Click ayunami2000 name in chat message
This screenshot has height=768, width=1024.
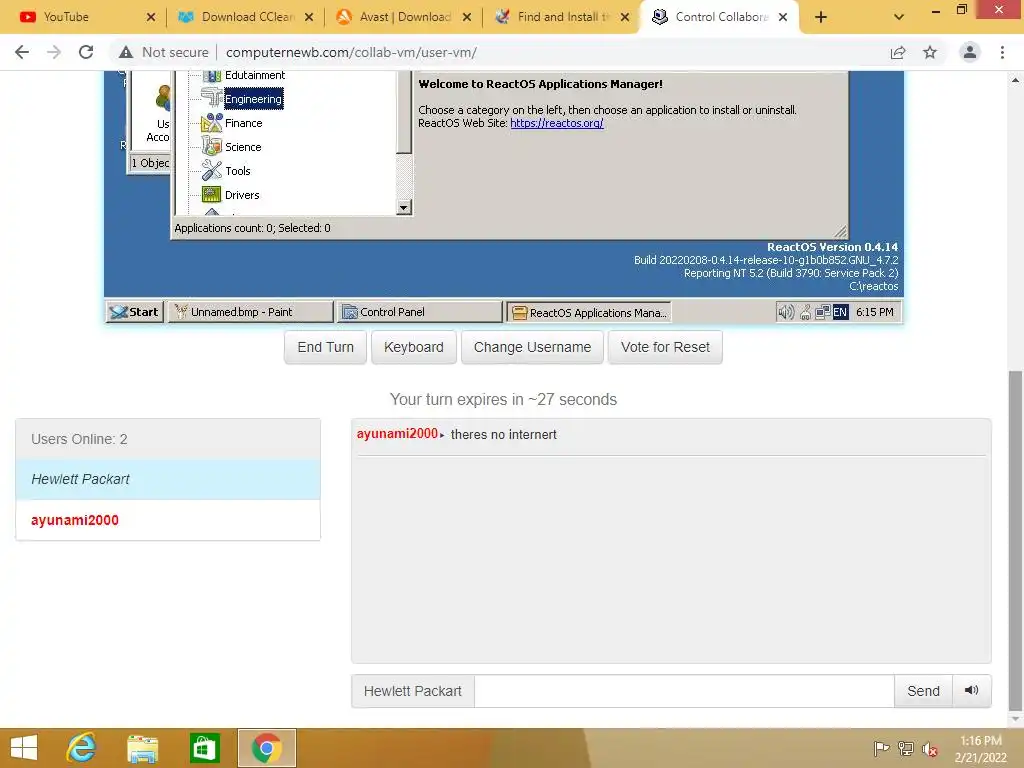click(397, 434)
